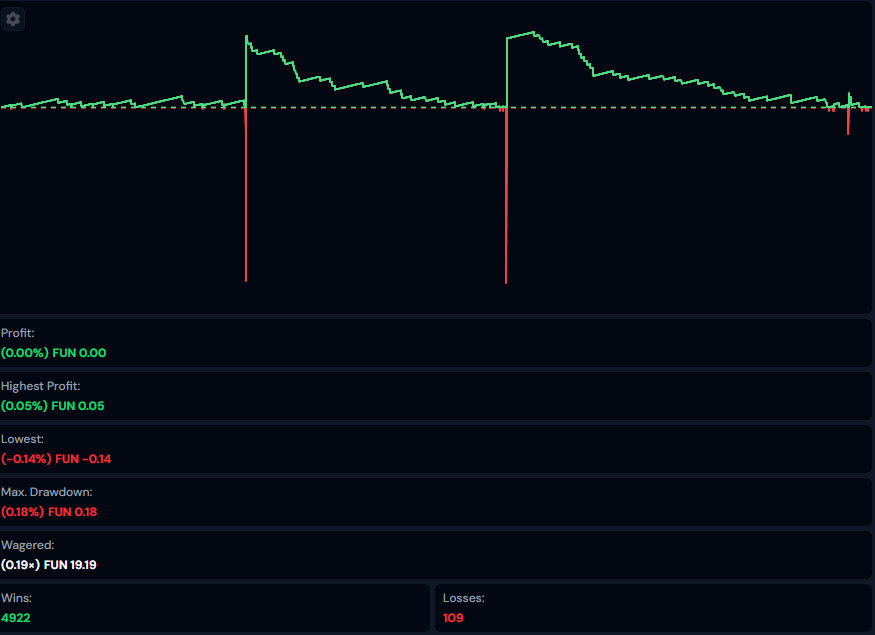Click the short red spike near right edge

click(x=848, y=122)
